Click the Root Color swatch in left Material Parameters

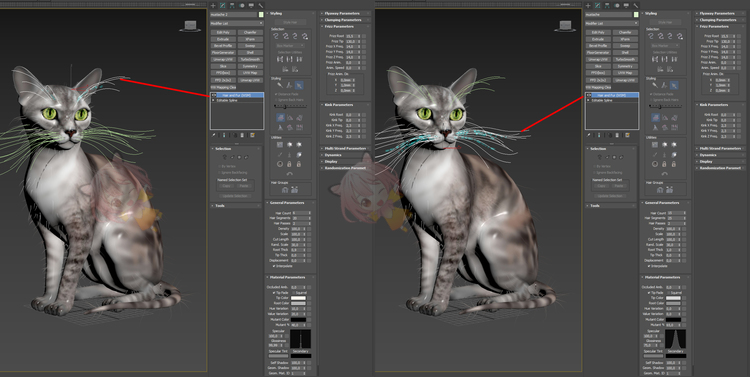(x=298, y=303)
